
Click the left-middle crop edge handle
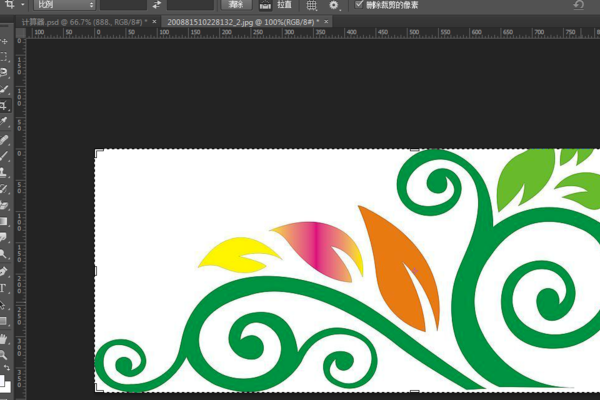pos(95,271)
